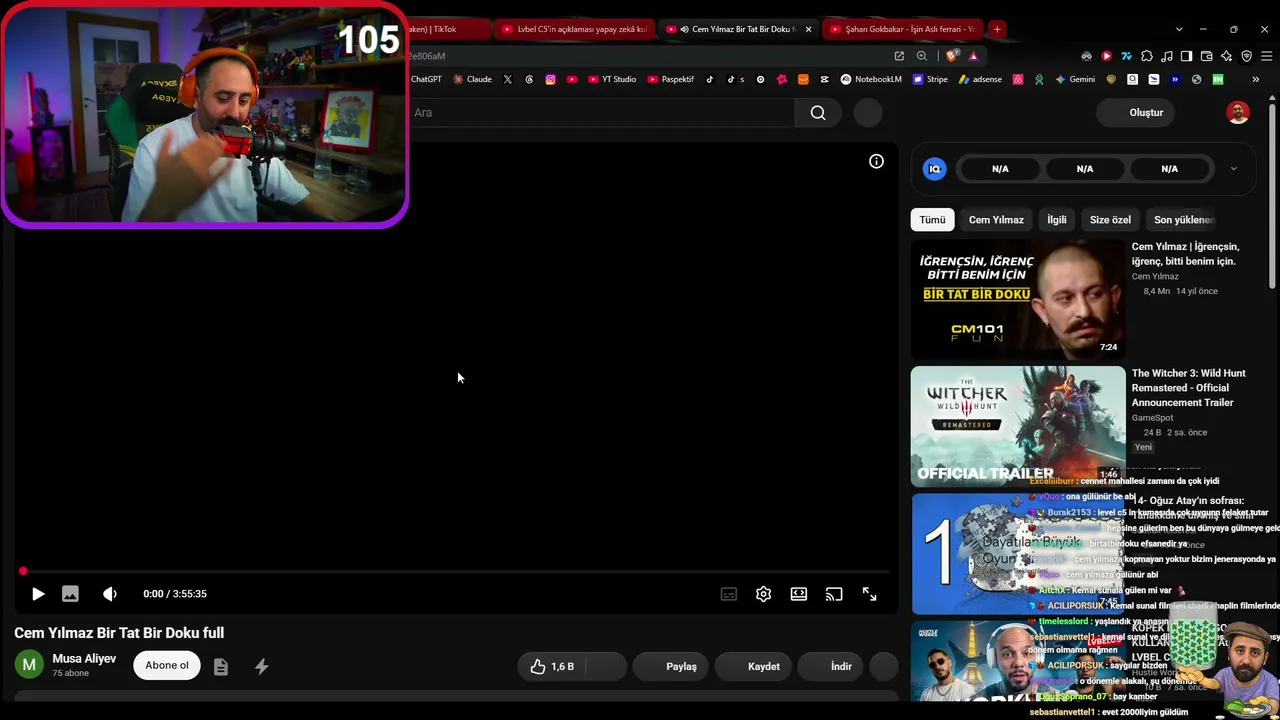Open the browser extensions puzzle icon
1280x720 pixels.
pos(1147,56)
